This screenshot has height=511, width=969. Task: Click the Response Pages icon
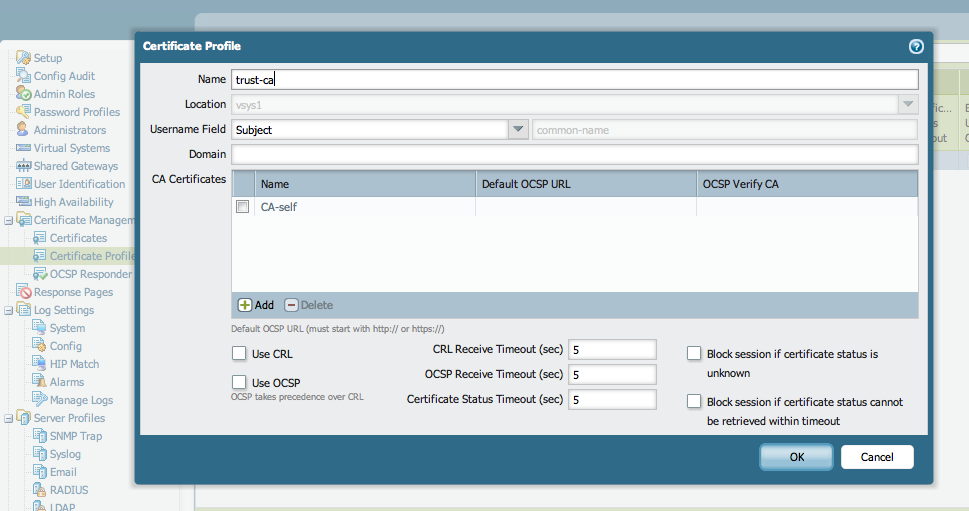point(23,292)
